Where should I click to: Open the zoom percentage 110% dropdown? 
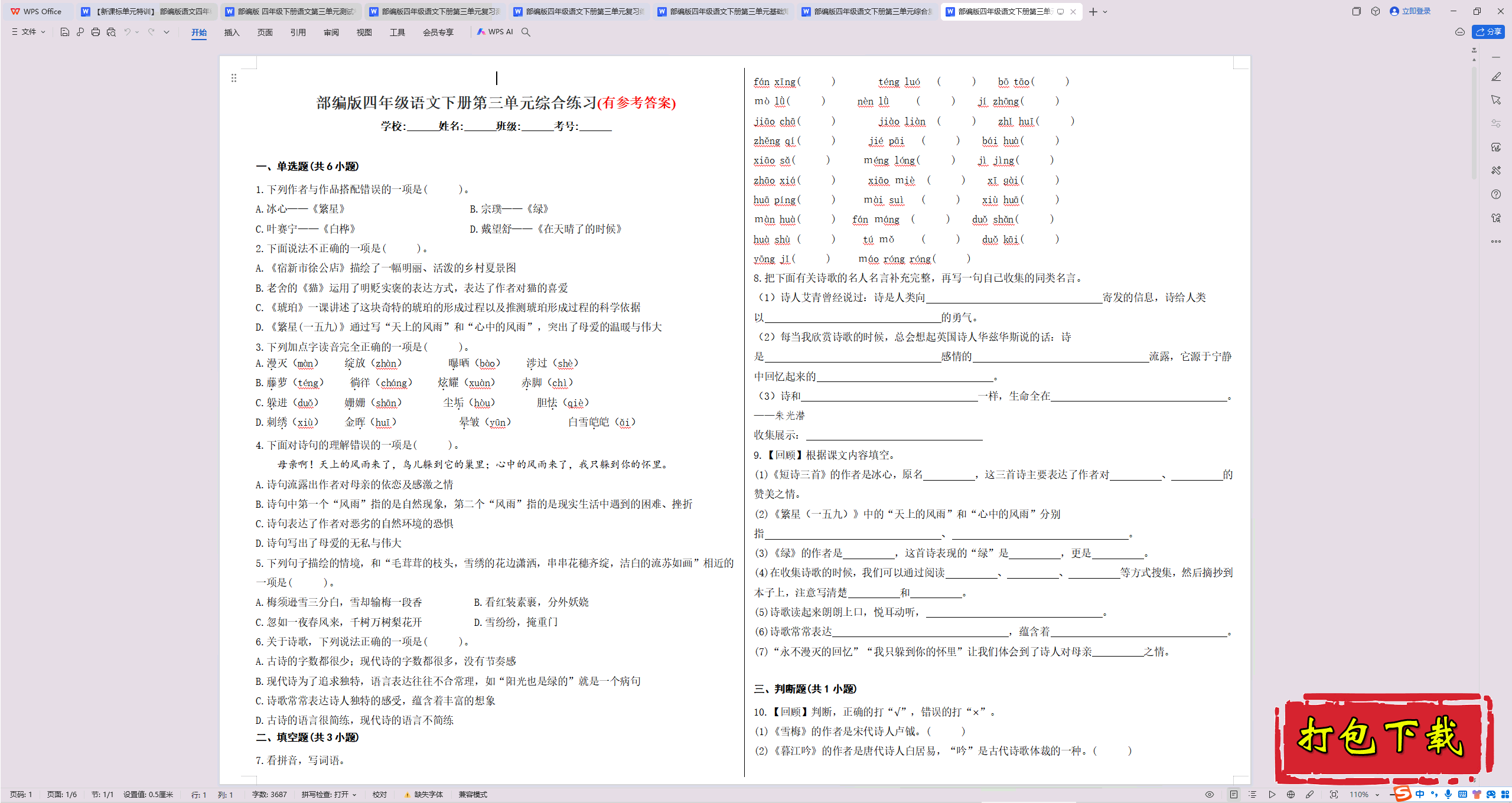point(1364,795)
